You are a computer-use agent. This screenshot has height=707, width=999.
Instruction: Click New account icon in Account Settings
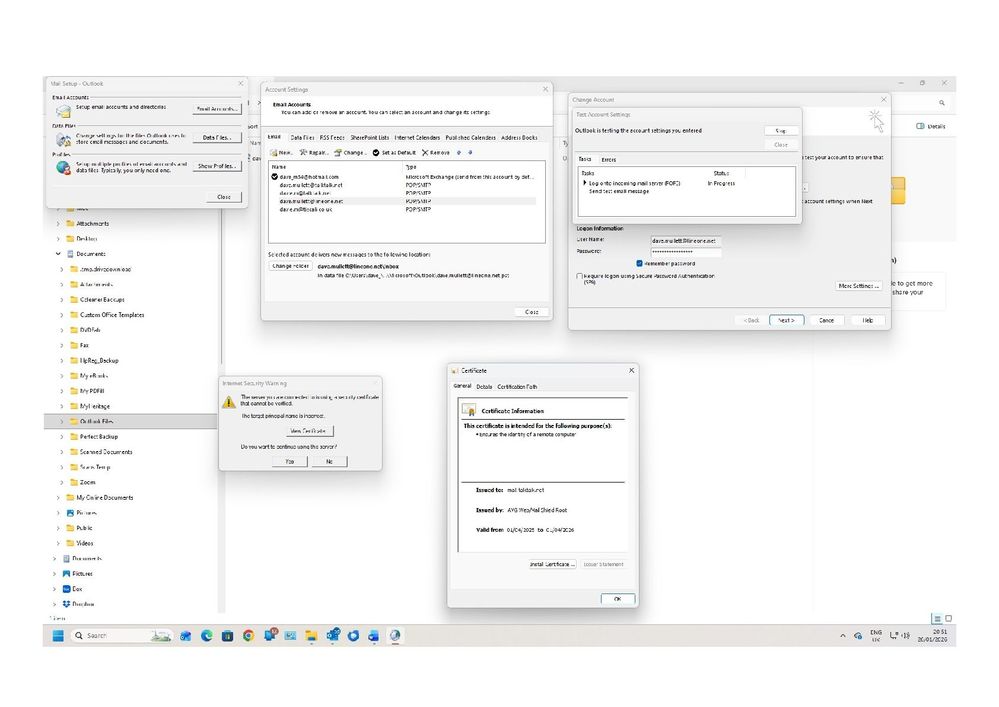(x=273, y=153)
